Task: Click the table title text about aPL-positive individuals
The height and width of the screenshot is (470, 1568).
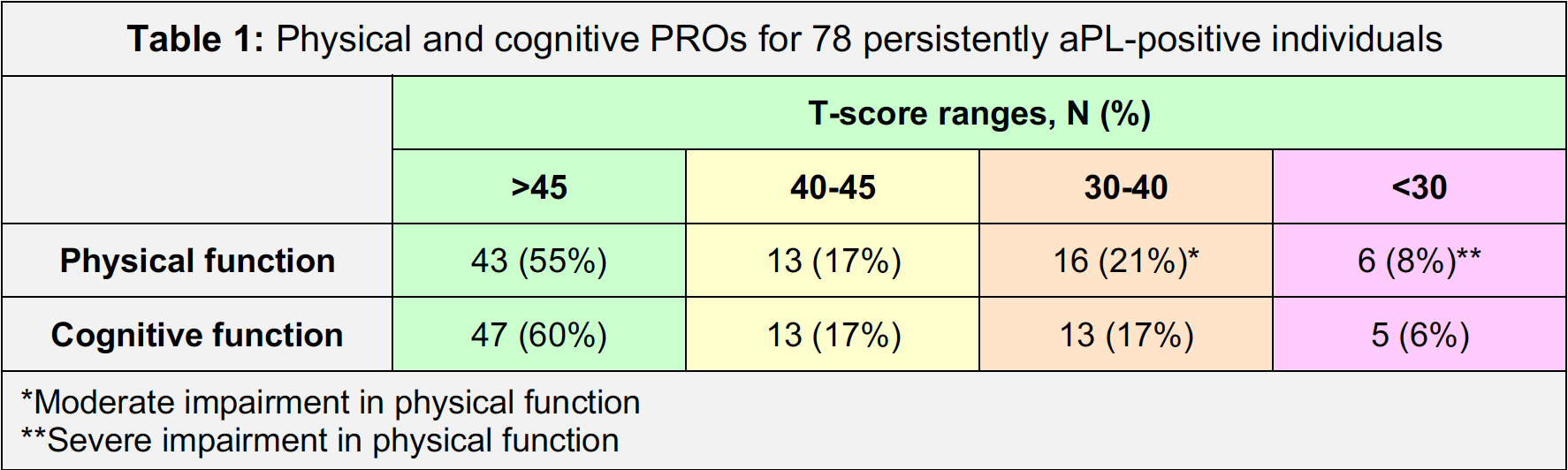Action: [x=858, y=40]
